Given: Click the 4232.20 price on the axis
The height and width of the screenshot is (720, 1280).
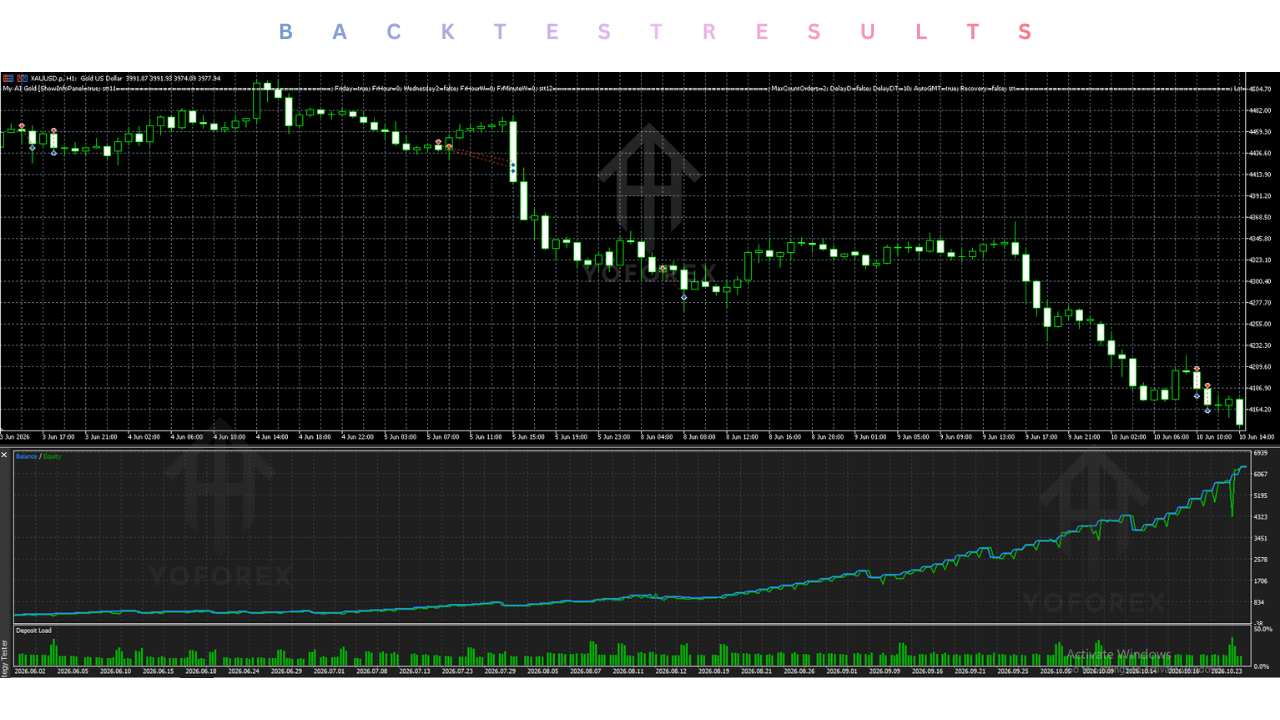Looking at the screenshot, I should tap(1259, 345).
